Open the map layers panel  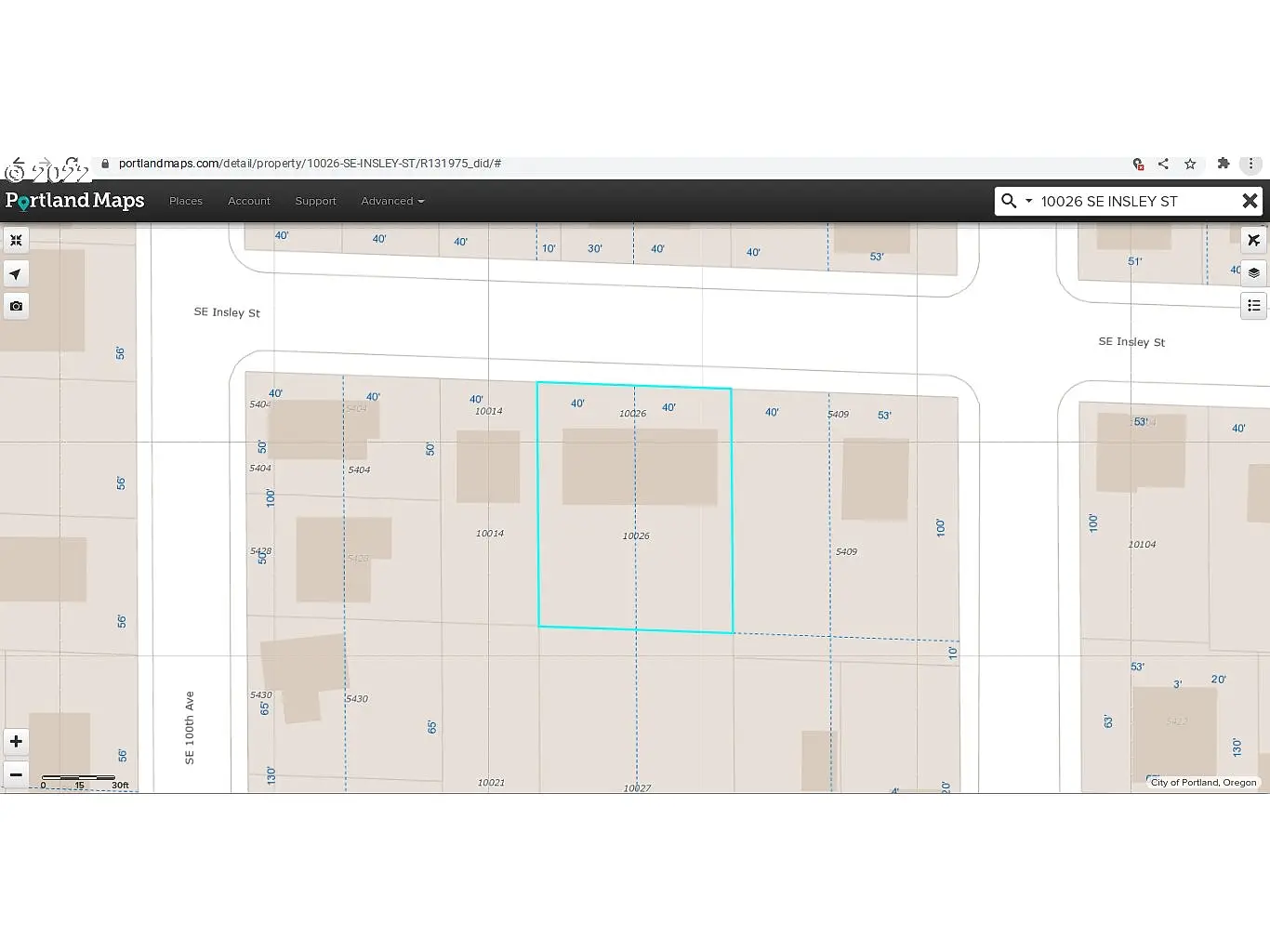coord(1253,273)
